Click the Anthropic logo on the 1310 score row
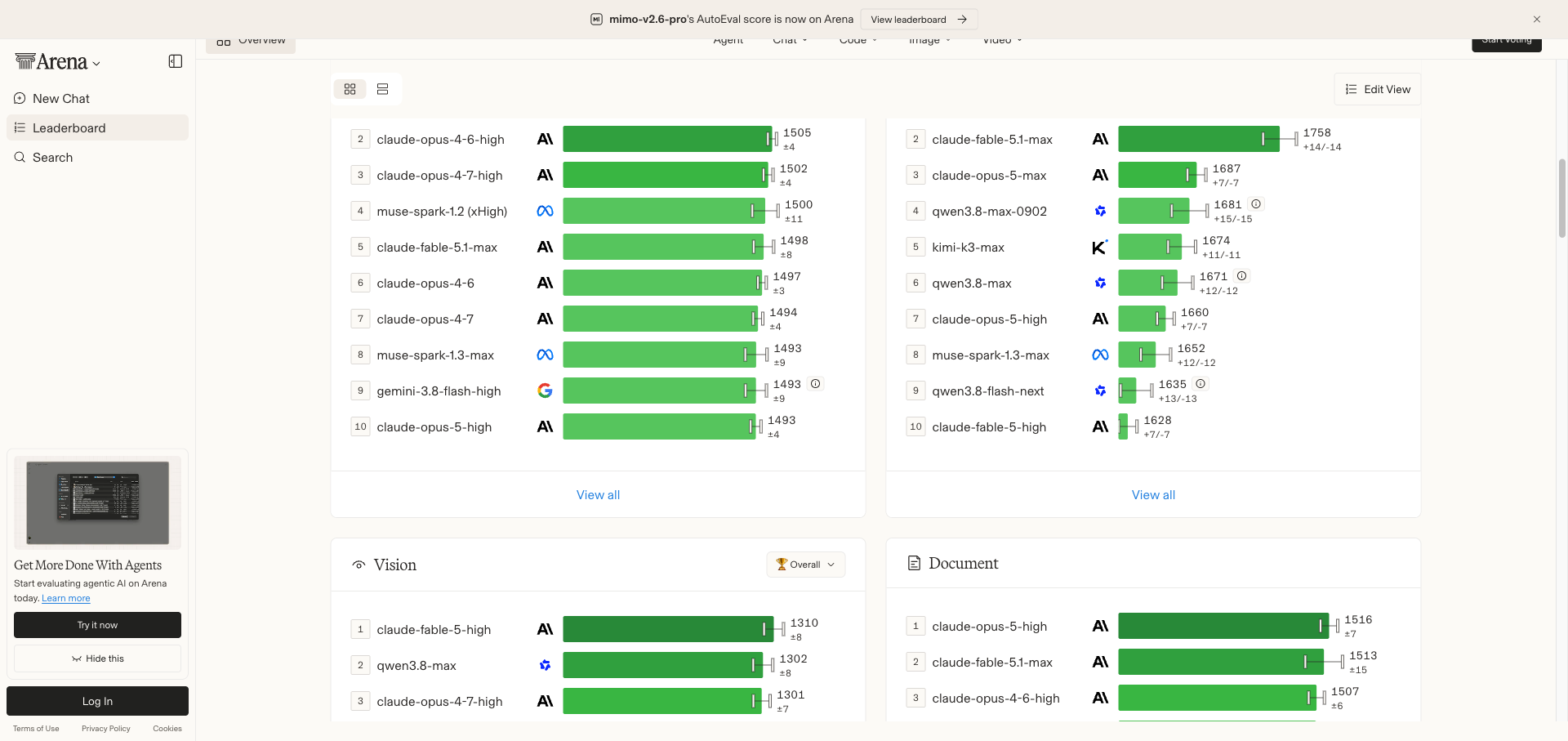This screenshot has height=741, width=1568. pyautogui.click(x=545, y=630)
